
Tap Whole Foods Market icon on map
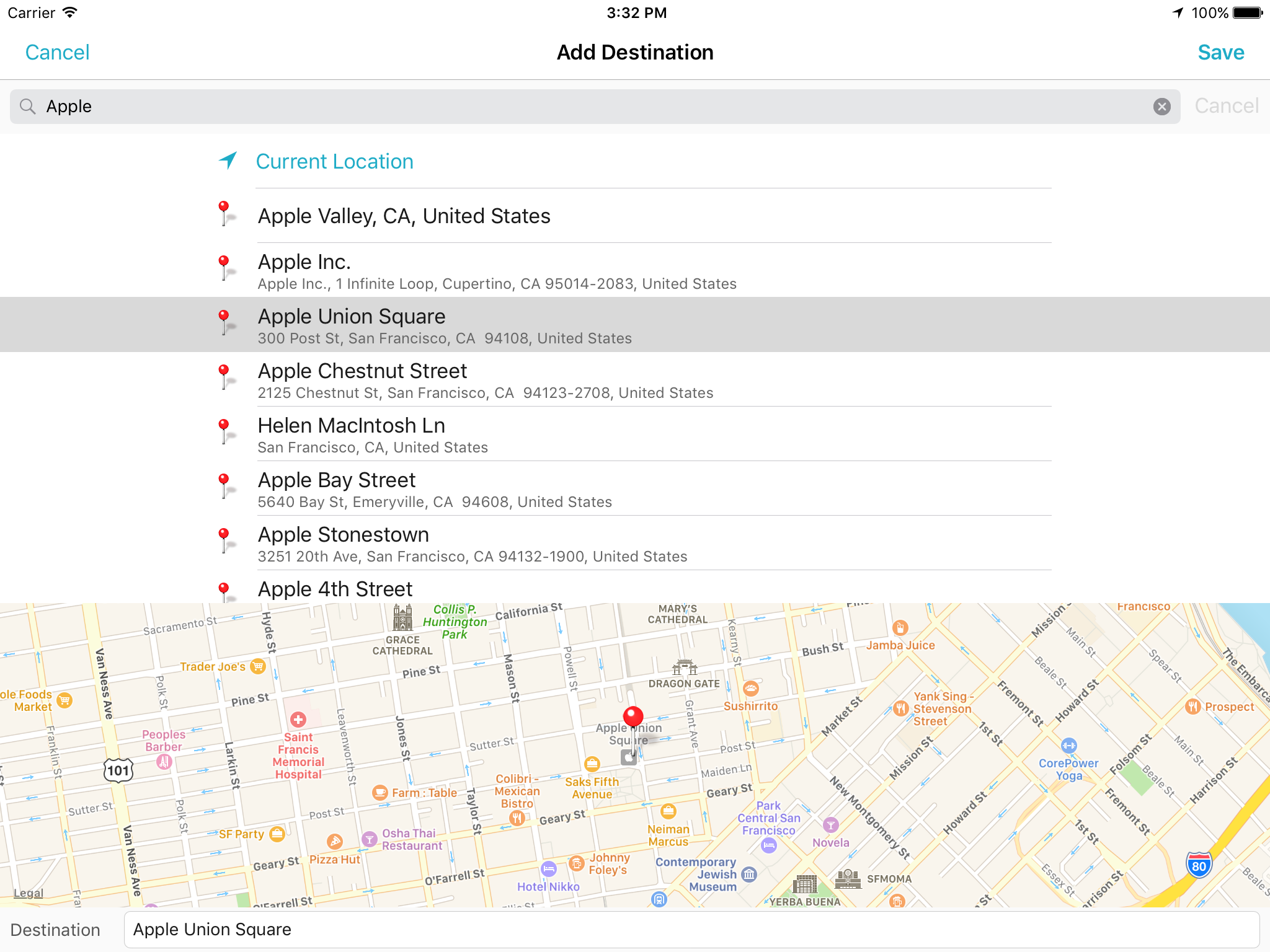(64, 700)
